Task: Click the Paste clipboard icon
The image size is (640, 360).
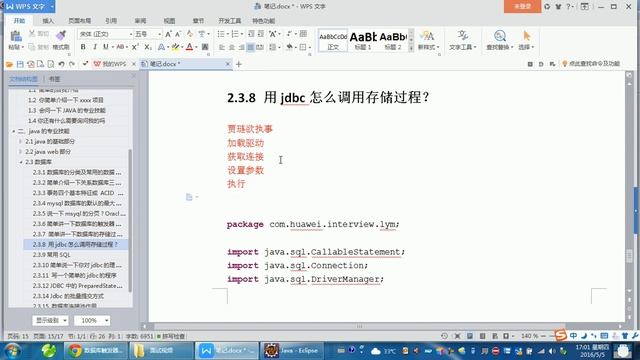Action: coord(16,36)
